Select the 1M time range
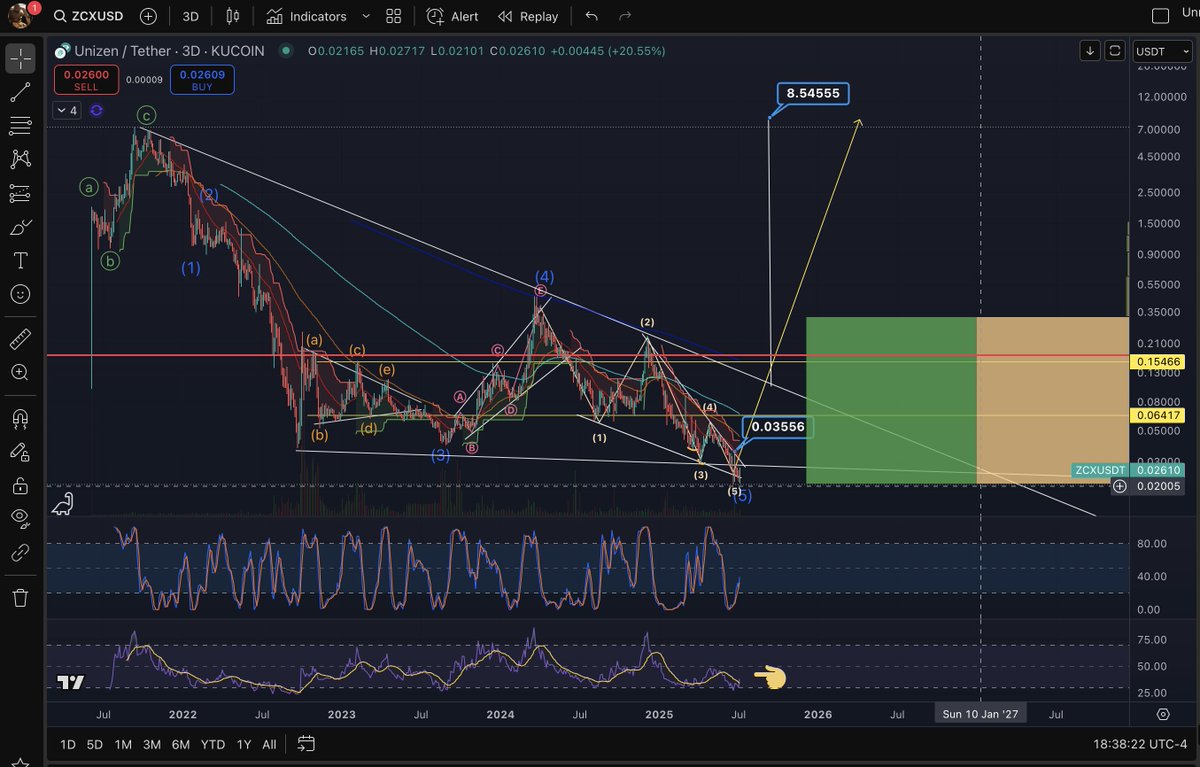The height and width of the screenshot is (767, 1200). click(123, 744)
